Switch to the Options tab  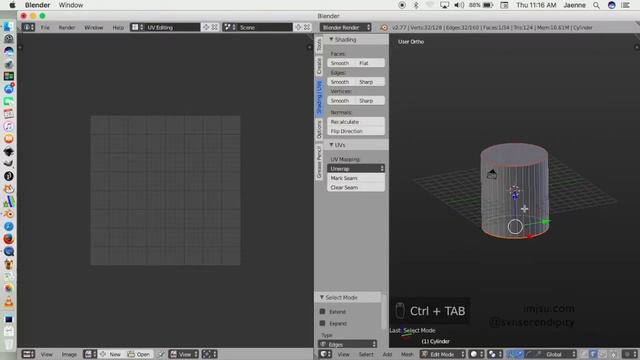point(319,129)
